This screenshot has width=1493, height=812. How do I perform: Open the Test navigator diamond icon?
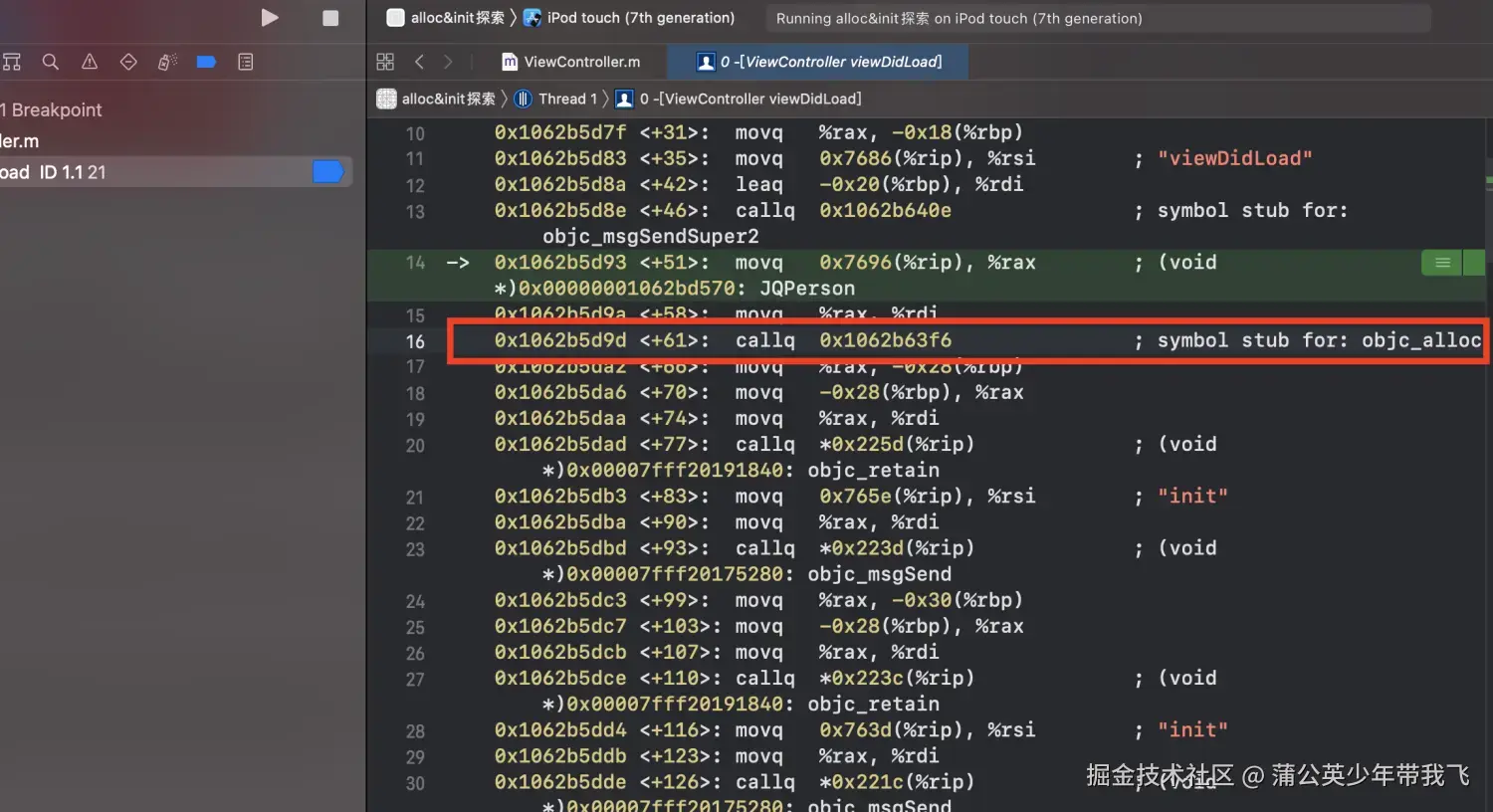point(128,62)
